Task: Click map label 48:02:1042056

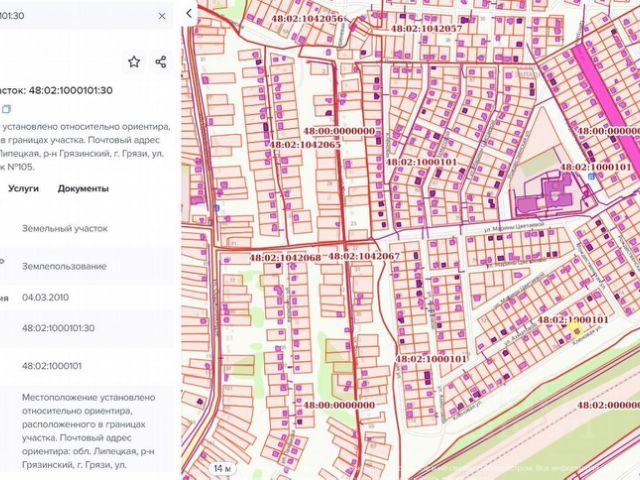Action: coord(308,18)
